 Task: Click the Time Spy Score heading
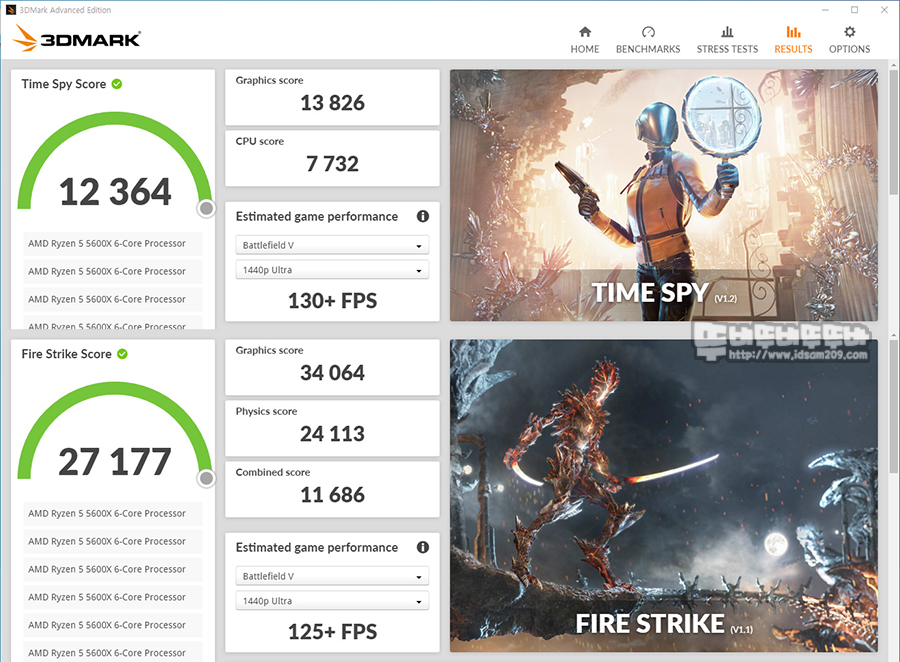(64, 84)
